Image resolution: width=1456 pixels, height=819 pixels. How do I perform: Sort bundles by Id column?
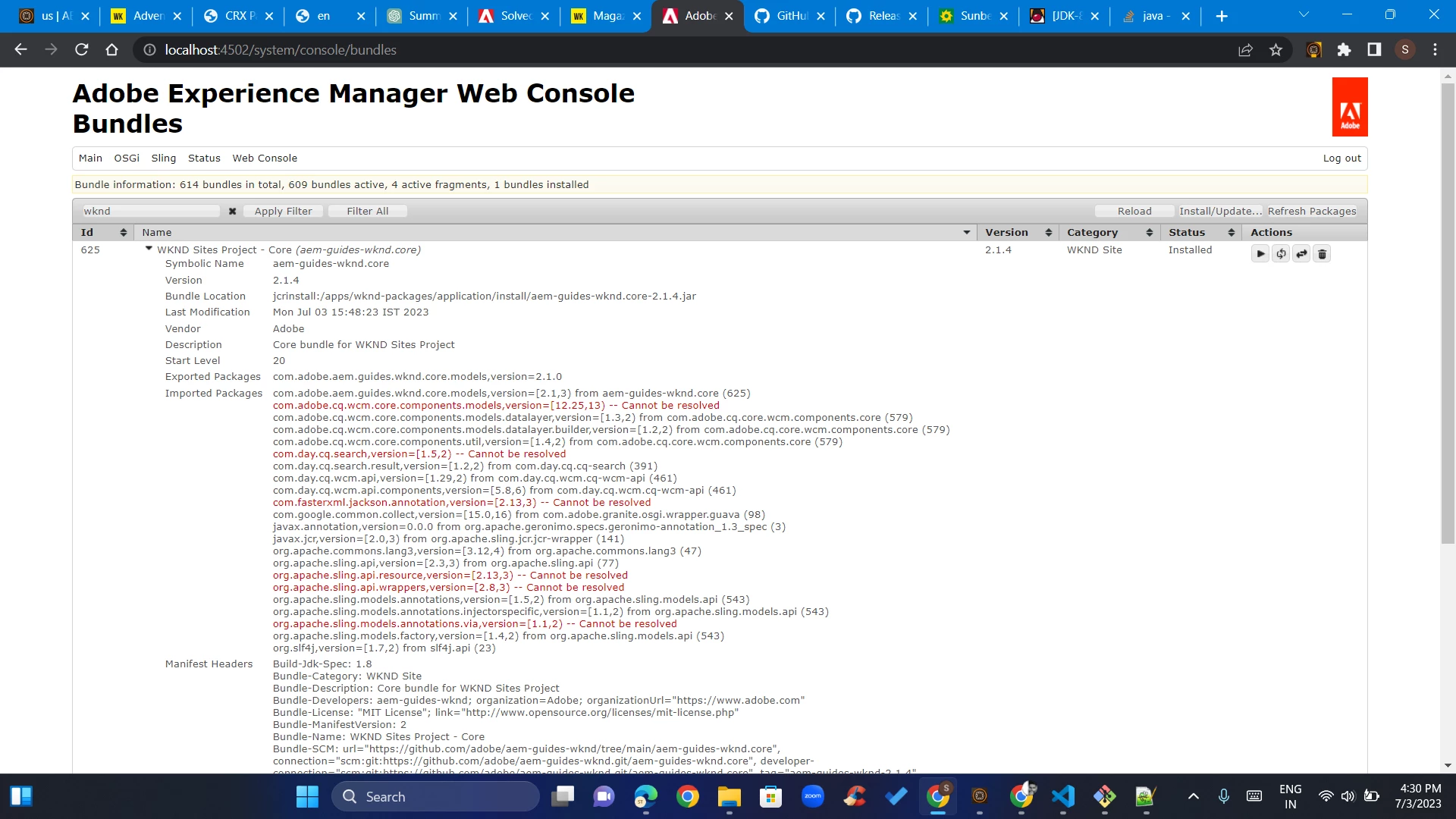[x=123, y=233]
